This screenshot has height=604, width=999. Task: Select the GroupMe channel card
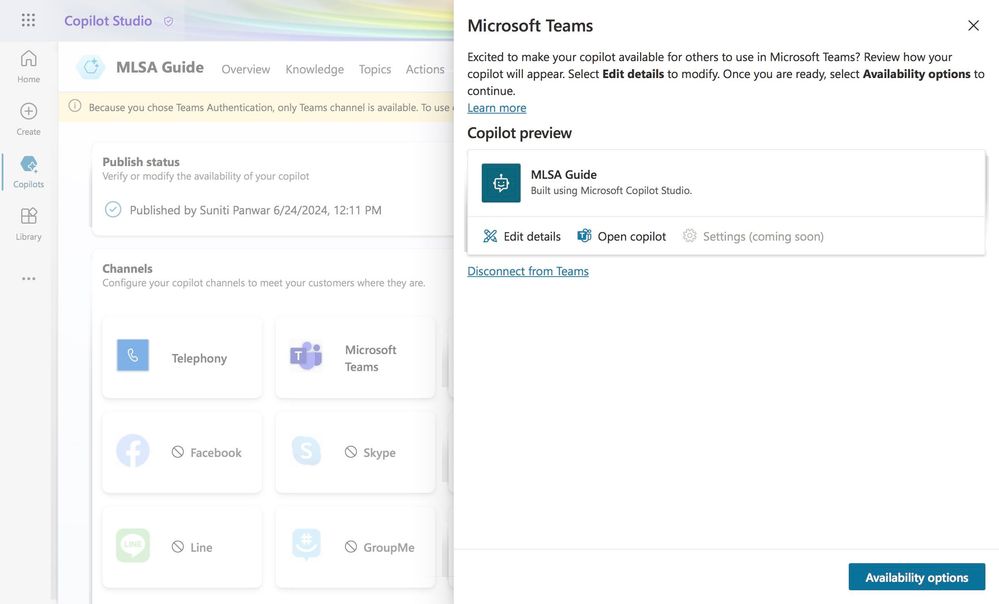point(355,547)
